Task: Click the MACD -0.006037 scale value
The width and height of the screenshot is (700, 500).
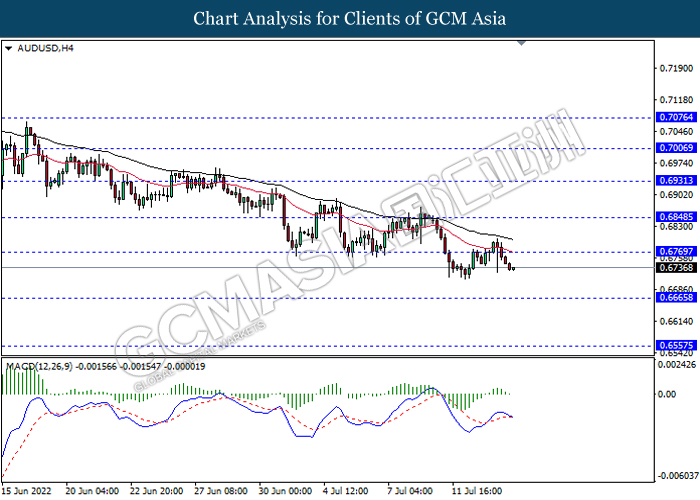Action: [678, 476]
